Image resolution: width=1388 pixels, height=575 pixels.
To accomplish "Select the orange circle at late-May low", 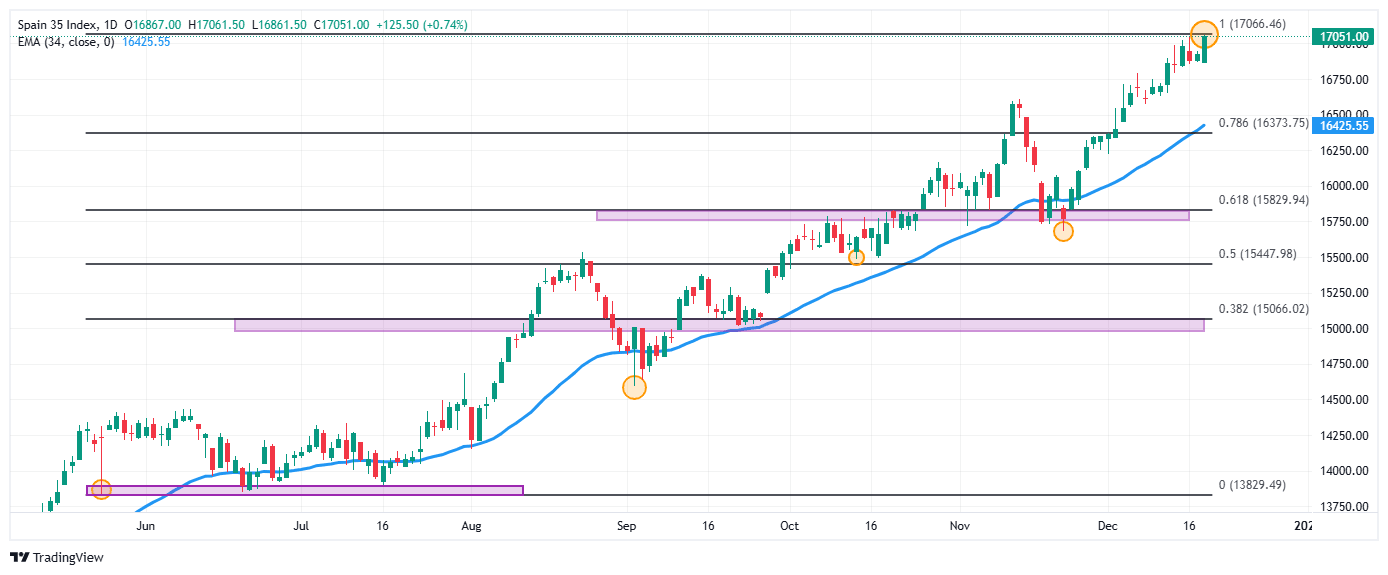I will point(100,489).
